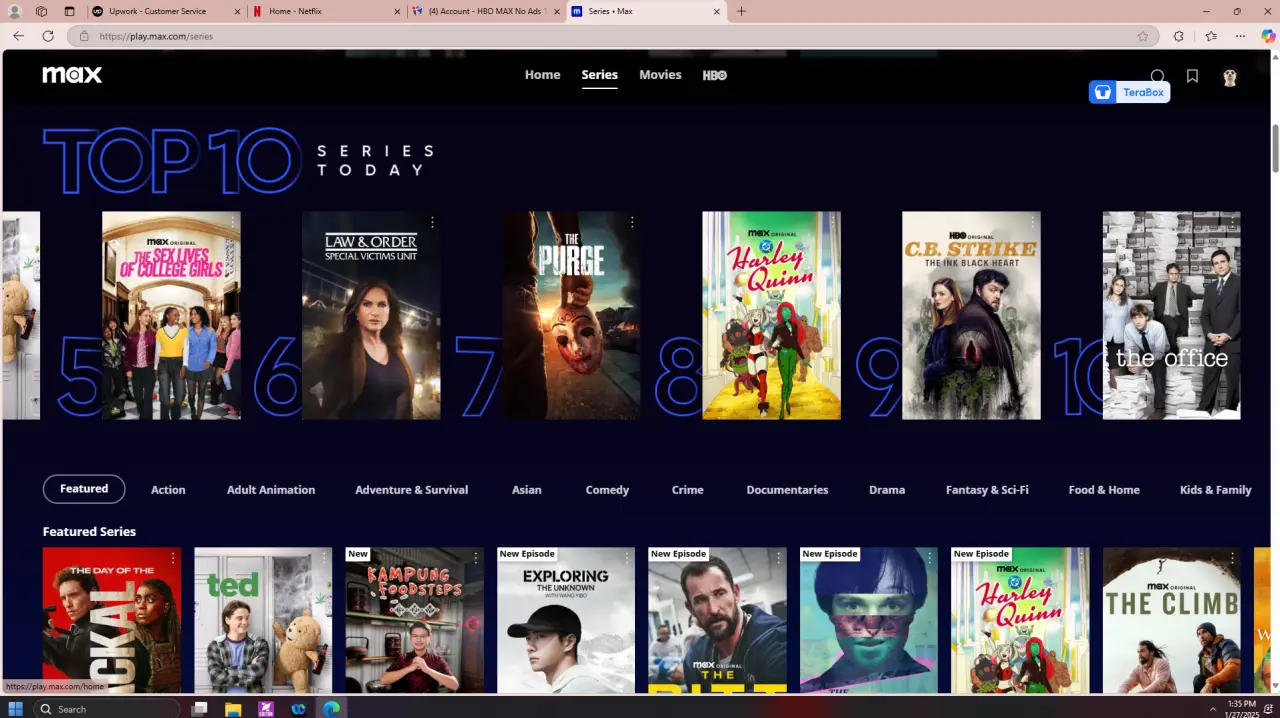1280x718 pixels.
Task: Open the Max search icon
Action: 1158,76
